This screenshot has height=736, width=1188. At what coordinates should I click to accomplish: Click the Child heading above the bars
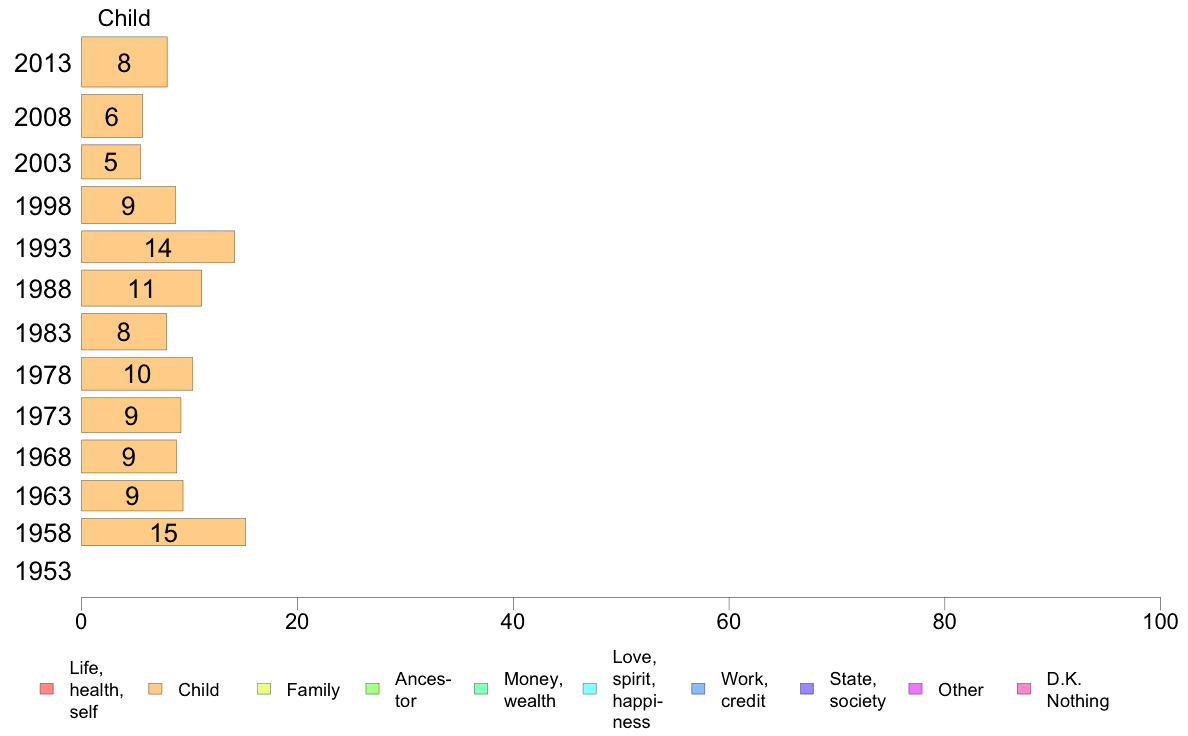[x=124, y=17]
